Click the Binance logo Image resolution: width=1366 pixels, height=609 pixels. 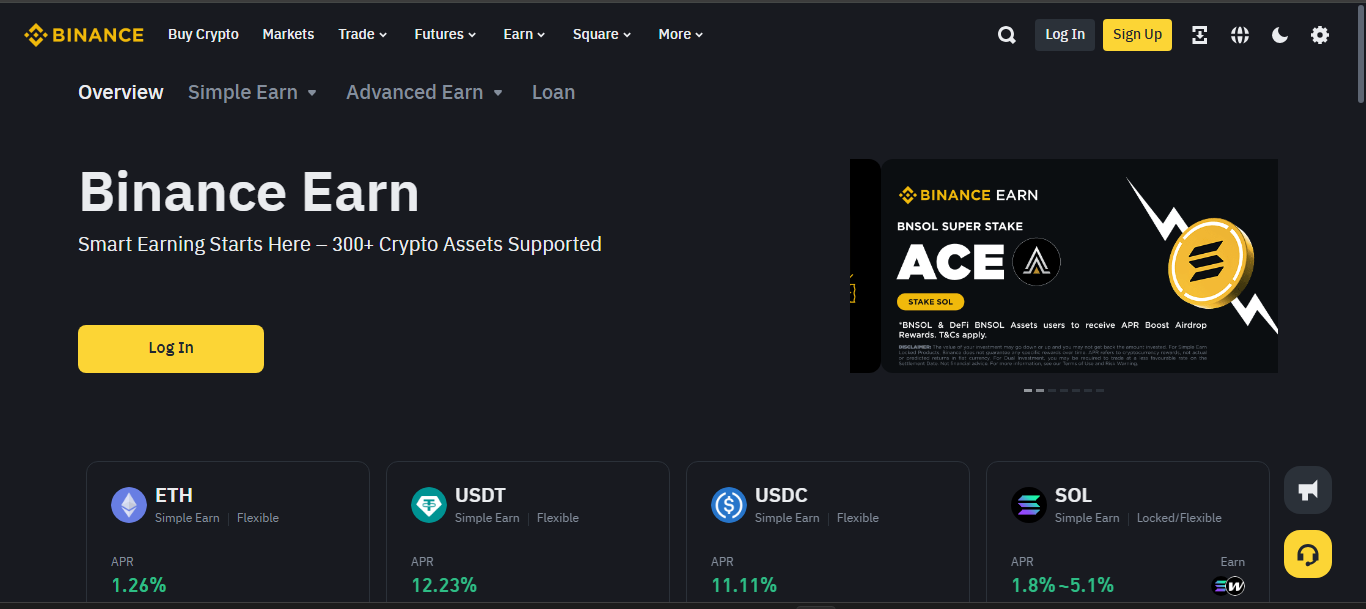84,35
